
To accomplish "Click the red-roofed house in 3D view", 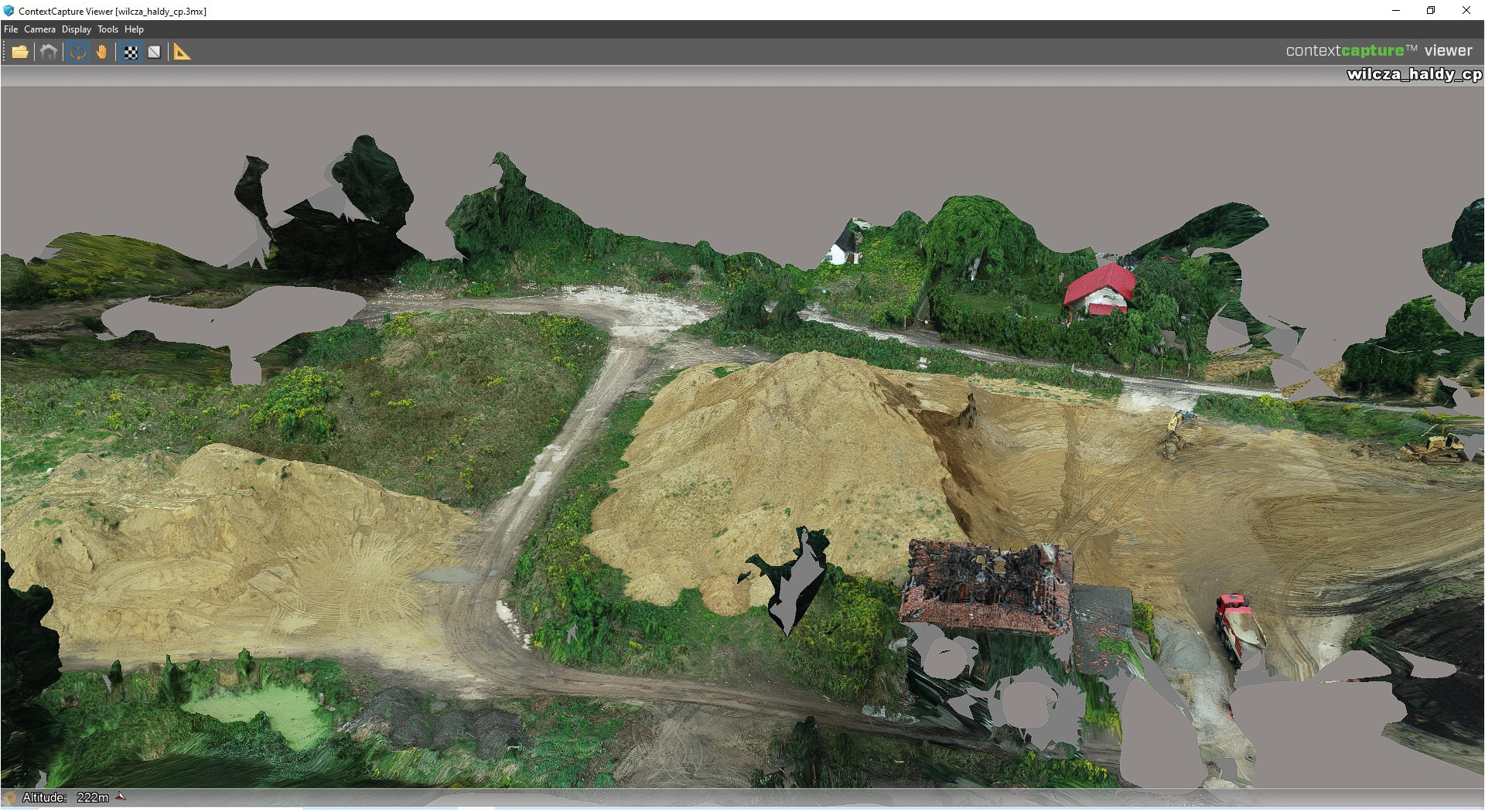I will (1100, 290).
